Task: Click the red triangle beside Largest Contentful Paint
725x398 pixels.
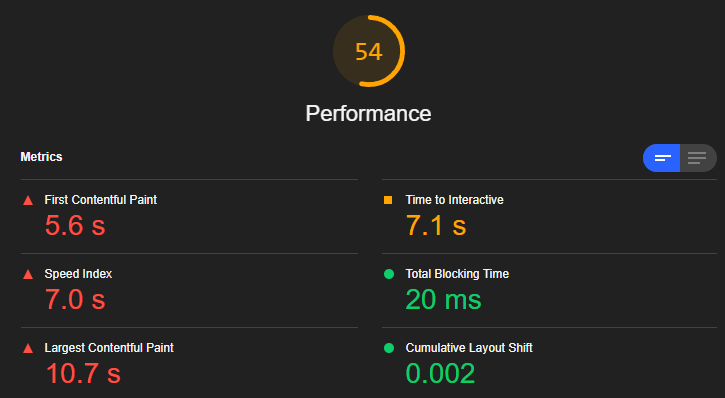Action: click(28, 348)
